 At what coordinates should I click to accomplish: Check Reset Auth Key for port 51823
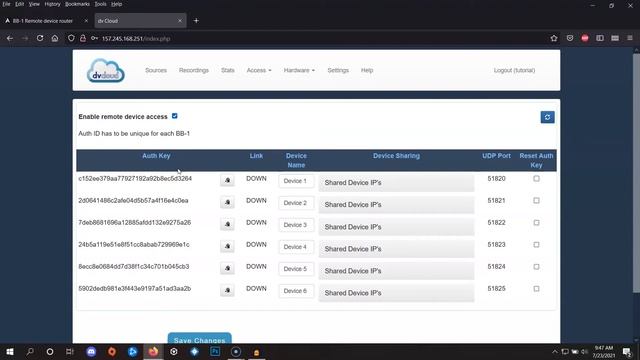[536, 244]
